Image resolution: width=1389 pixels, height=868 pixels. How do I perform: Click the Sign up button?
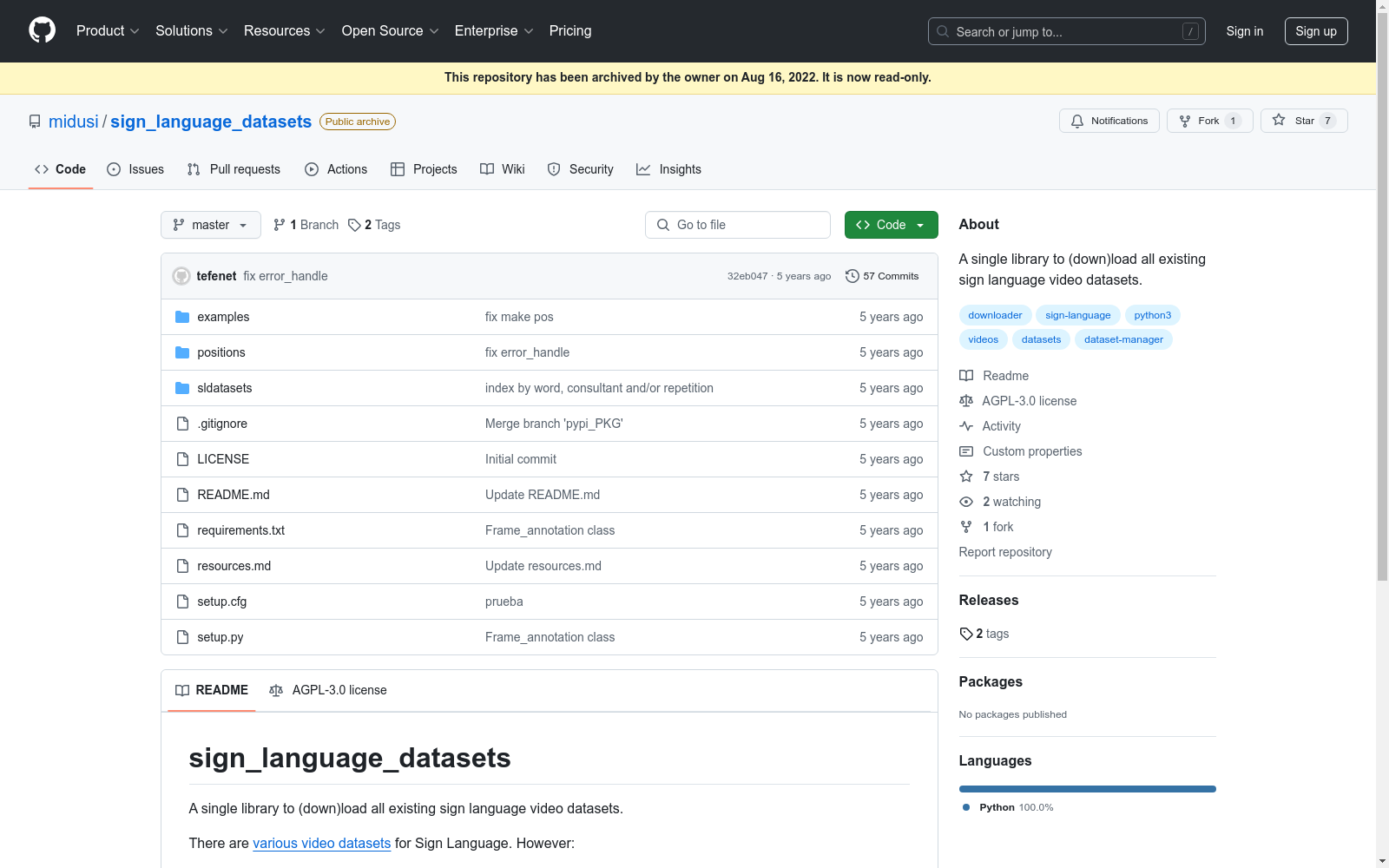[x=1315, y=31]
